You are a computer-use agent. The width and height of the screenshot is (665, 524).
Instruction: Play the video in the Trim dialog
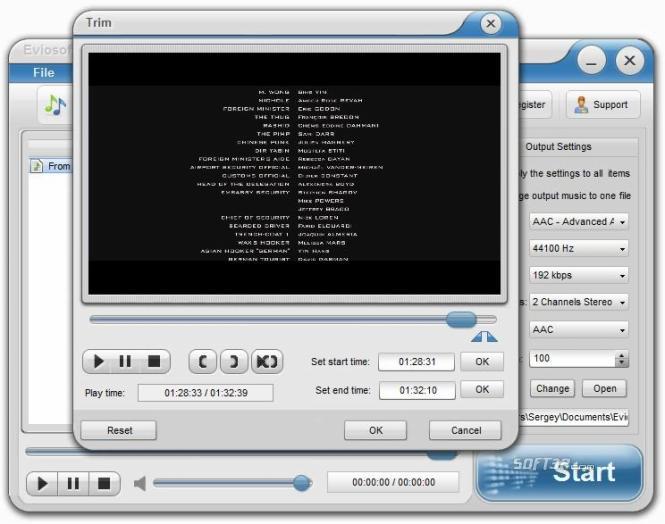98,362
